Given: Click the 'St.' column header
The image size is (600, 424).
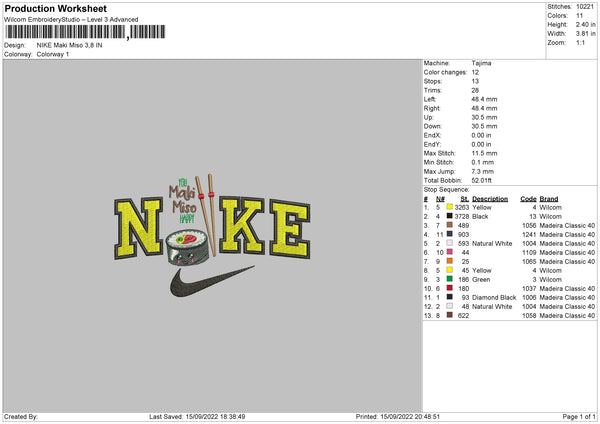Looking at the screenshot, I should [x=465, y=199].
